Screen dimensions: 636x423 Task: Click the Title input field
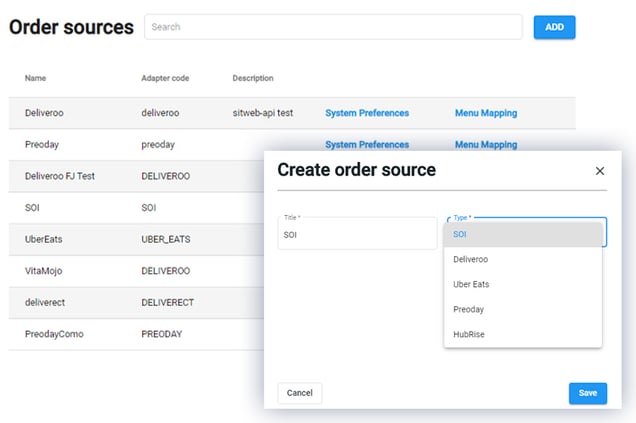click(357, 234)
